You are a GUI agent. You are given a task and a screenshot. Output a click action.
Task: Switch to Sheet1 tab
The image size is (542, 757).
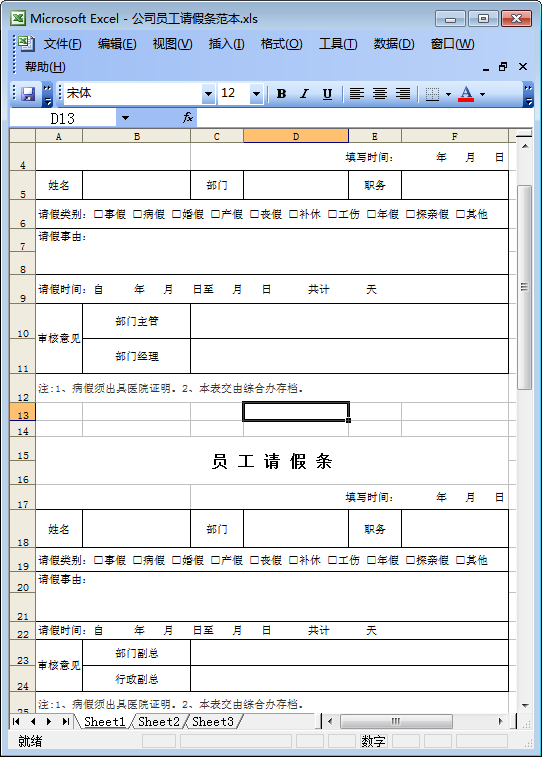tap(104, 721)
